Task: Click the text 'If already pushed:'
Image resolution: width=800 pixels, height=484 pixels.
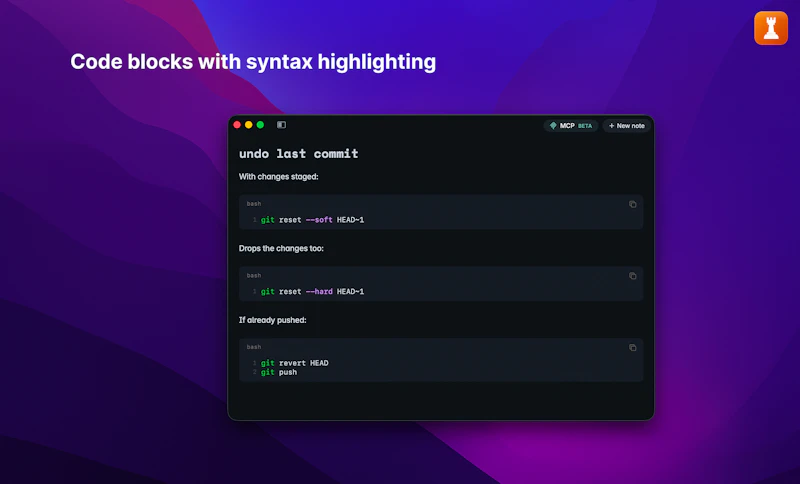Action: click(x=272, y=320)
